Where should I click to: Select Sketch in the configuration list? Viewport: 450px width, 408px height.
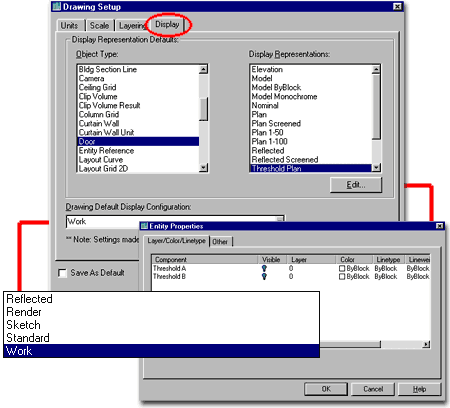(161, 325)
